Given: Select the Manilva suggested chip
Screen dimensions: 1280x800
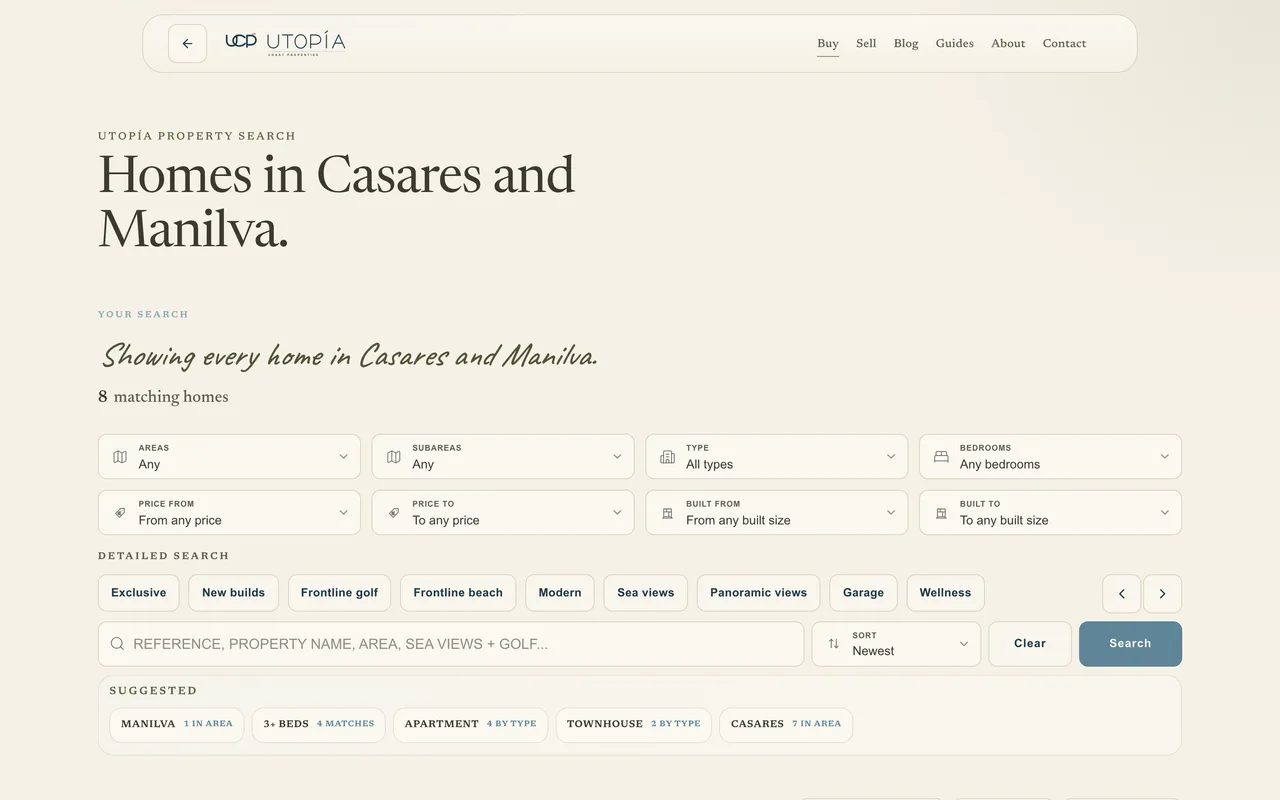Looking at the screenshot, I should click(x=176, y=724).
